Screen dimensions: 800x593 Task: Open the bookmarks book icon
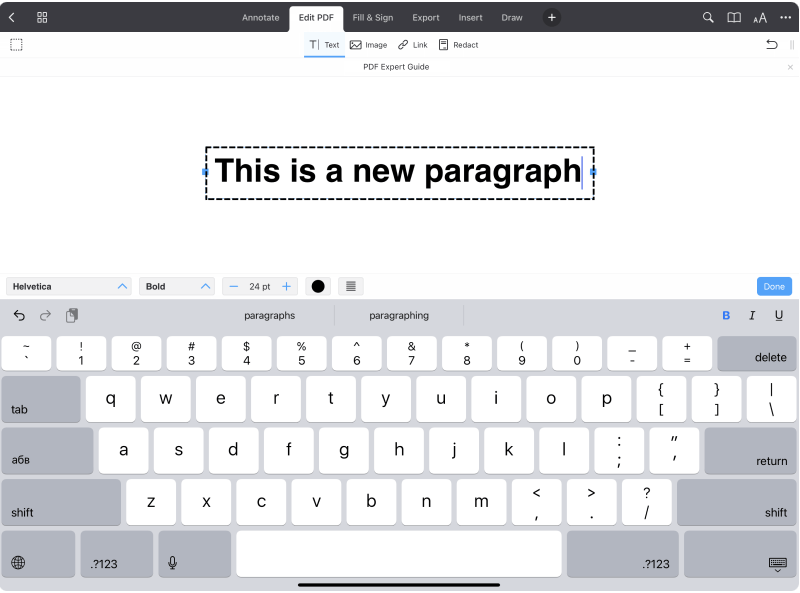tap(734, 18)
